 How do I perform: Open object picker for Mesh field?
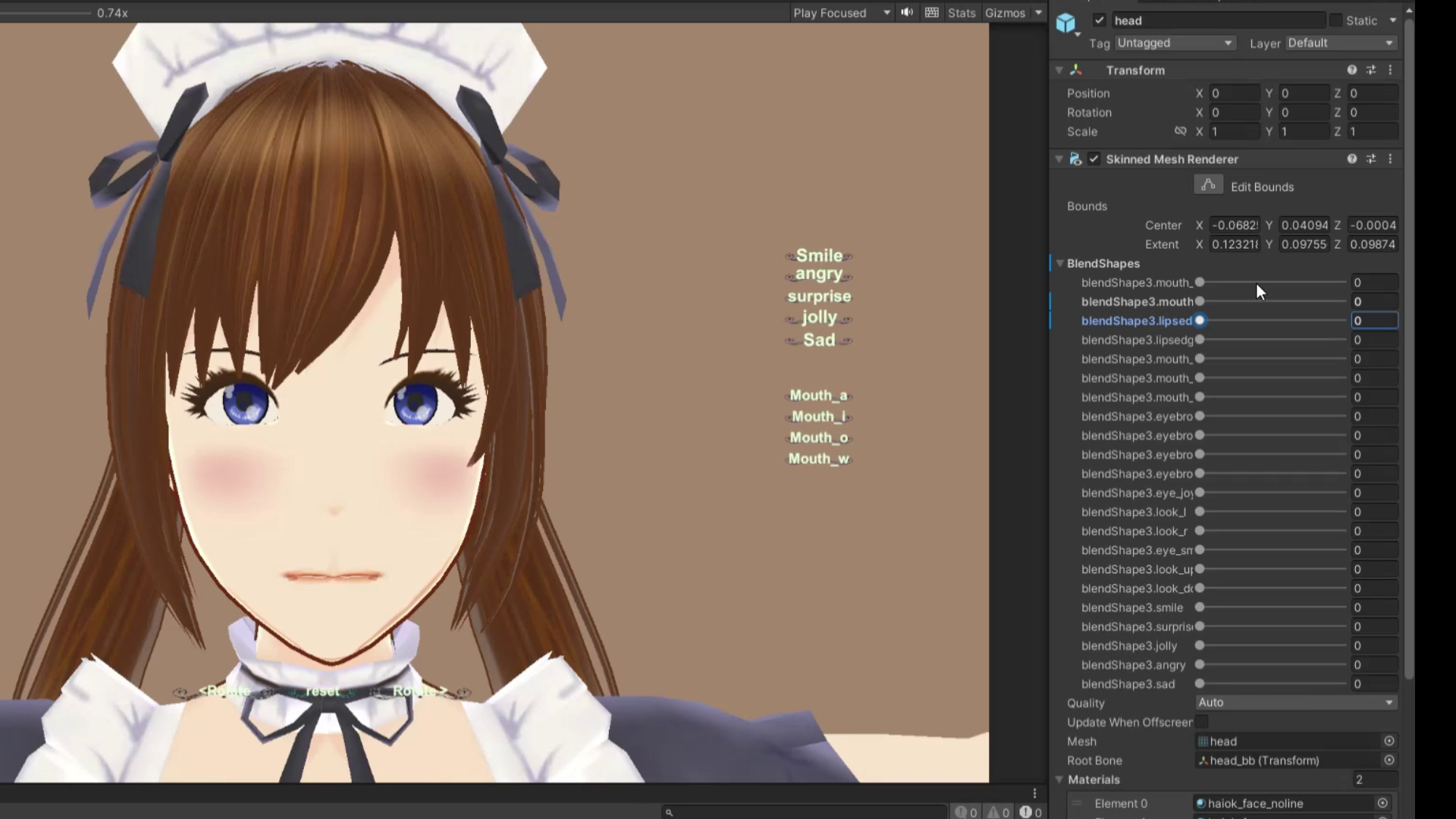(x=1389, y=741)
